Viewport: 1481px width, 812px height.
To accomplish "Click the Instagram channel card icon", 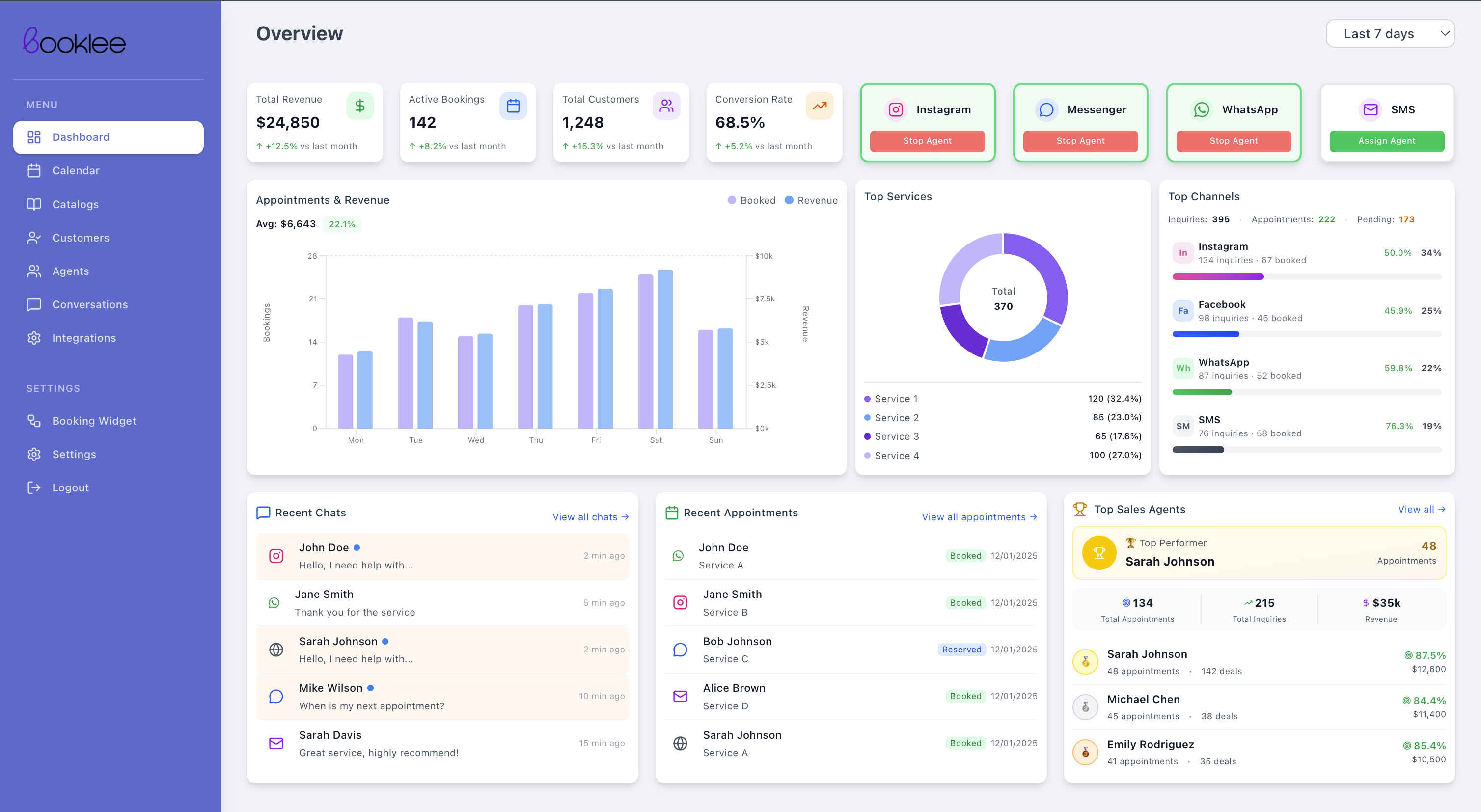I will [896, 110].
